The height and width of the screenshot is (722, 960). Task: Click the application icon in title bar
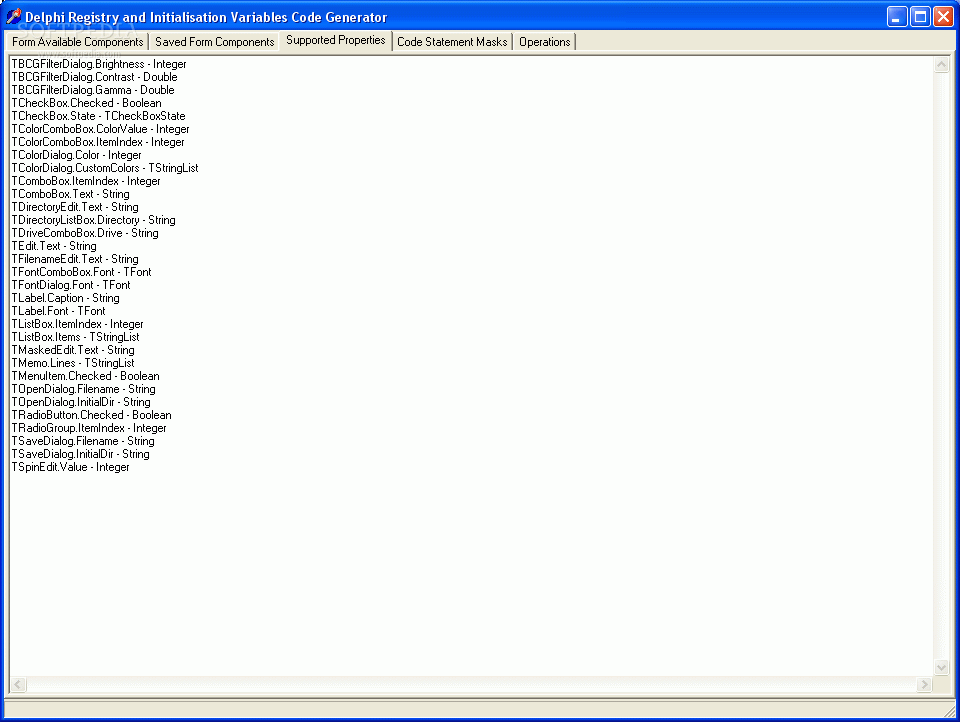click(x=13, y=17)
